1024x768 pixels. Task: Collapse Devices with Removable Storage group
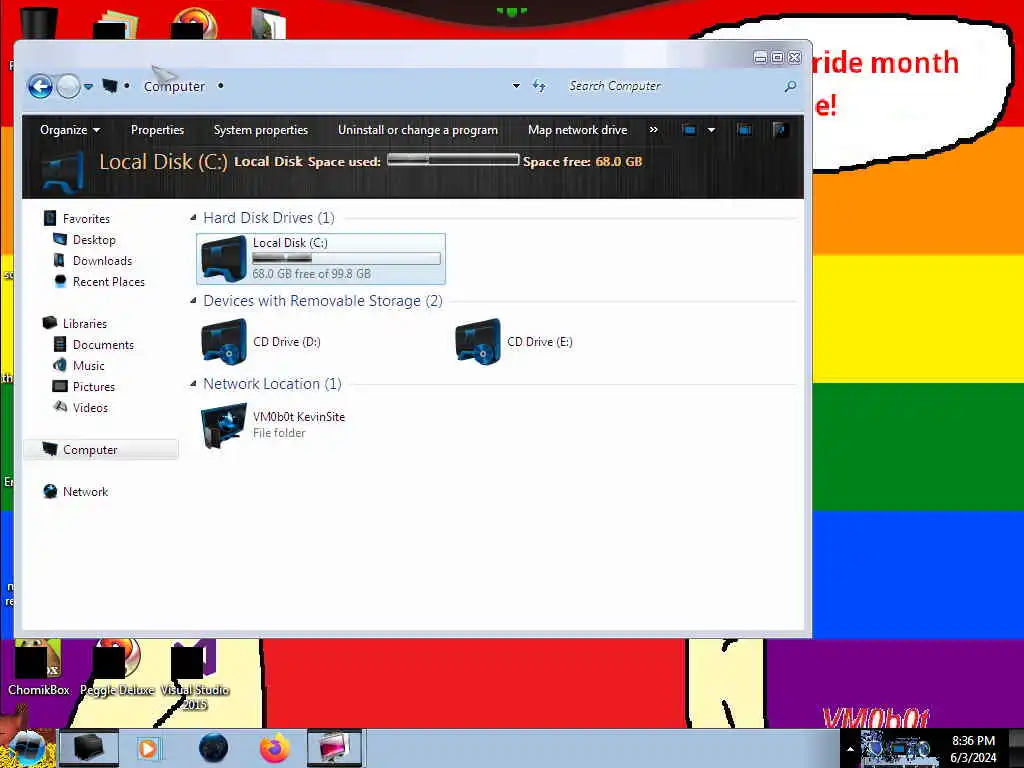point(193,300)
